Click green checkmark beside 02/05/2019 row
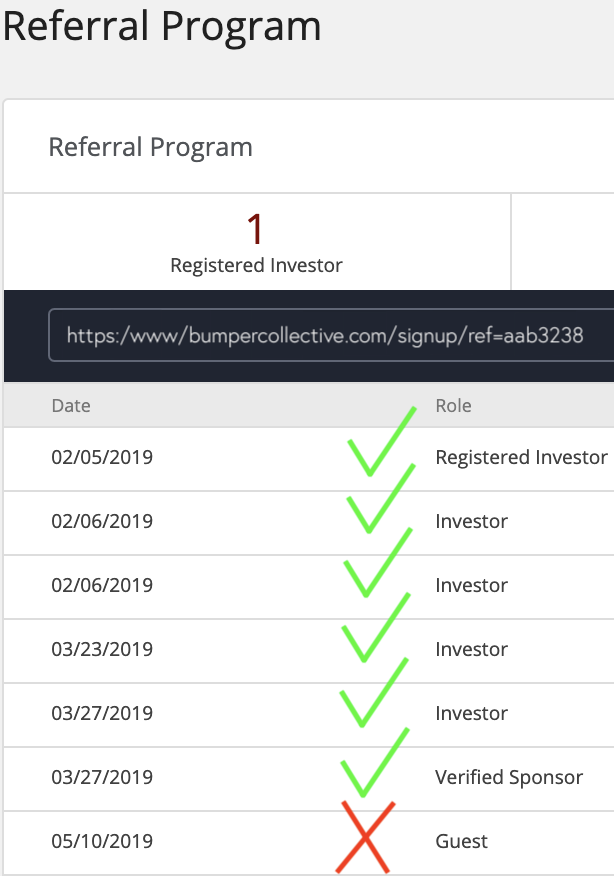Viewport: 614px width, 876px height. click(x=382, y=441)
